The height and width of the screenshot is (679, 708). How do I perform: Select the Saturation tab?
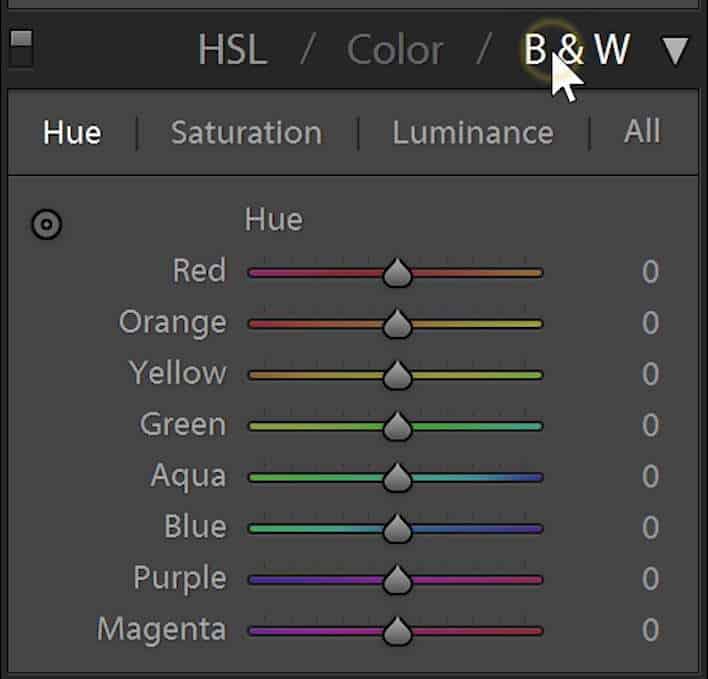click(246, 133)
